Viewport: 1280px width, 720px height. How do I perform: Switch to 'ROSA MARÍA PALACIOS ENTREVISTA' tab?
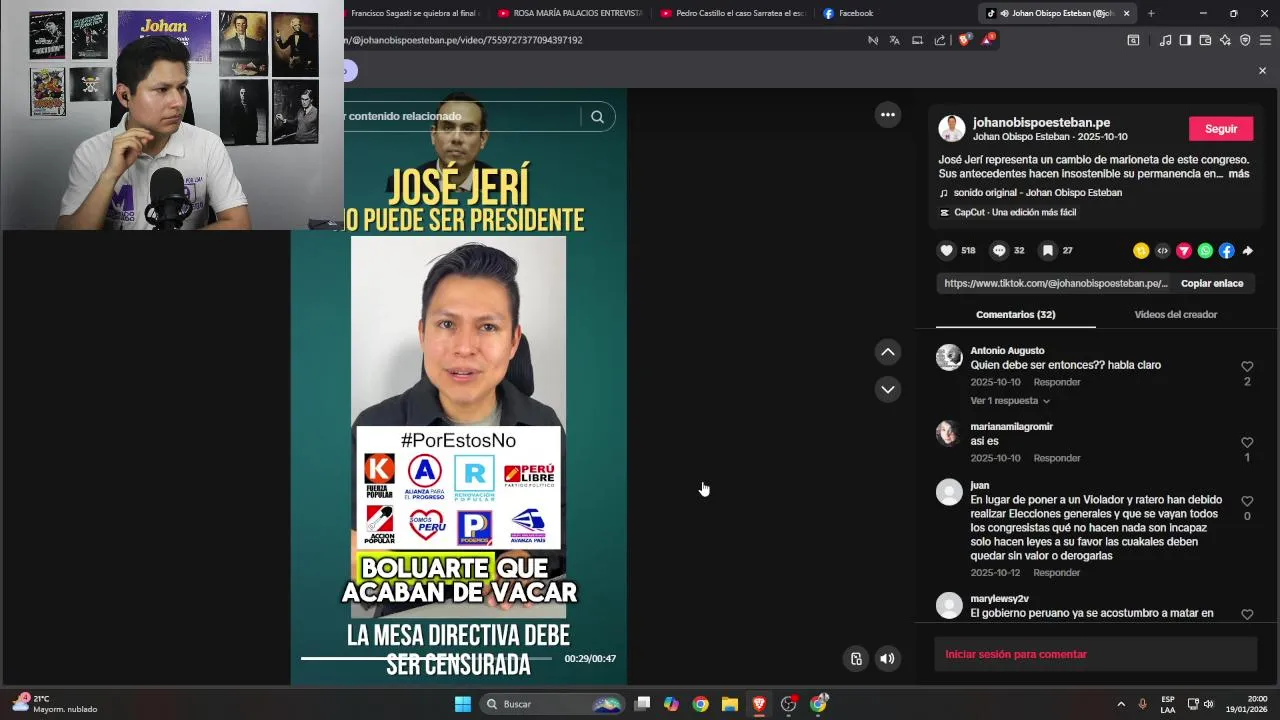[570, 13]
